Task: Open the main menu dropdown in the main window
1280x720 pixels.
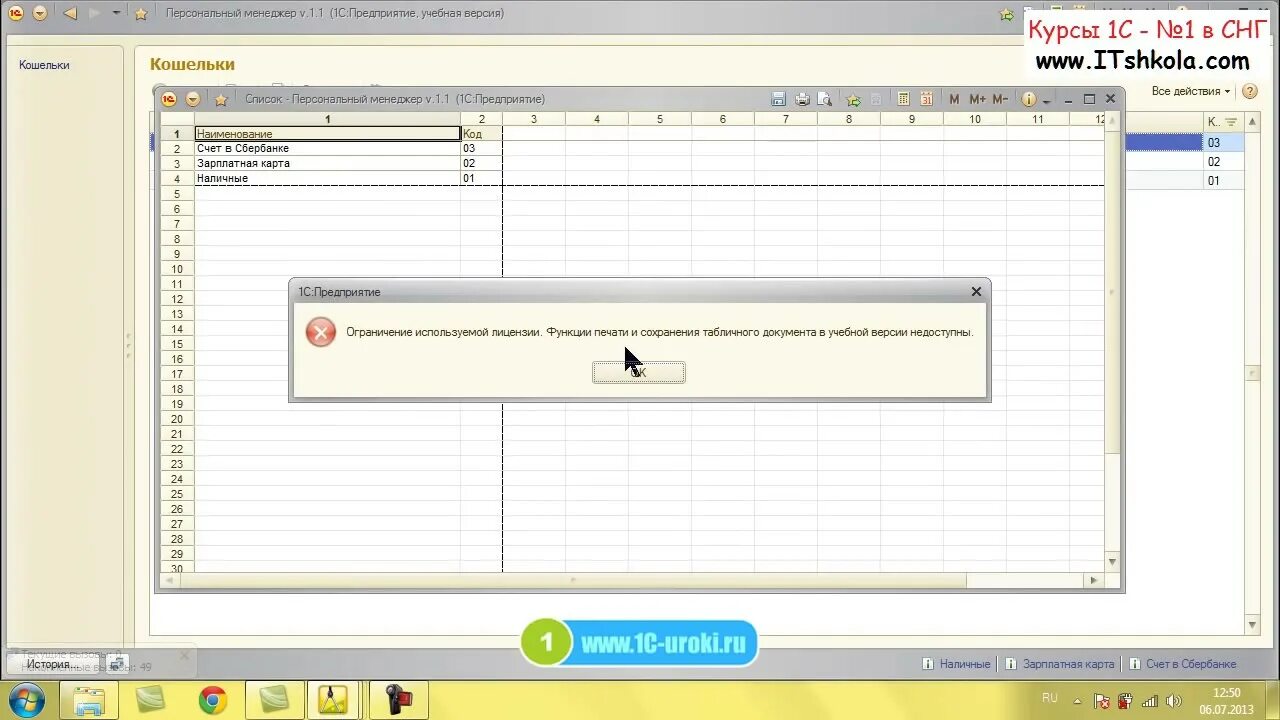Action: point(39,13)
